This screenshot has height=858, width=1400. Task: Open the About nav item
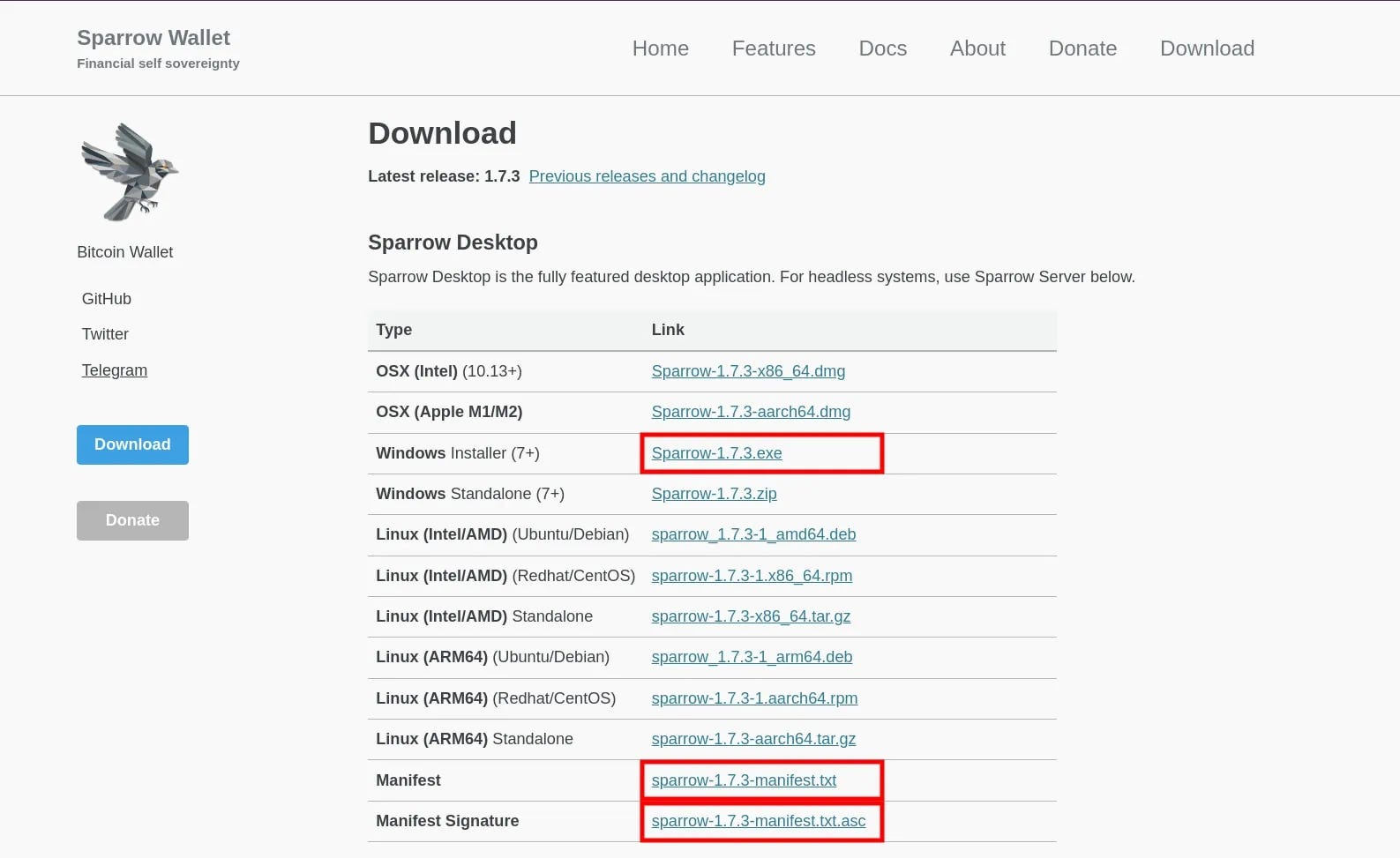[977, 48]
